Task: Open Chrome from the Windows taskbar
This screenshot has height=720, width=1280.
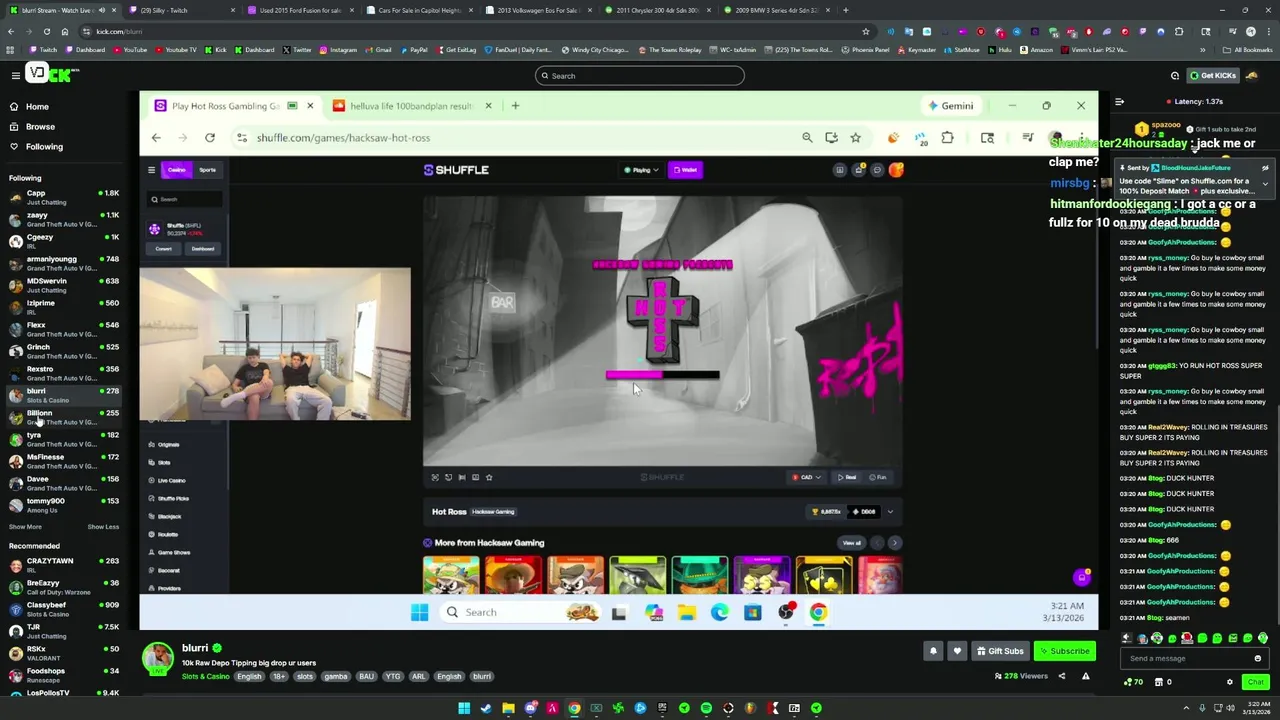Action: pos(574,708)
